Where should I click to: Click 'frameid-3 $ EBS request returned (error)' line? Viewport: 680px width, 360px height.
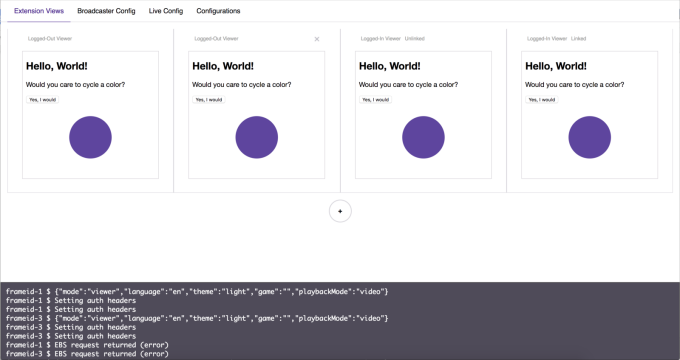point(87,354)
